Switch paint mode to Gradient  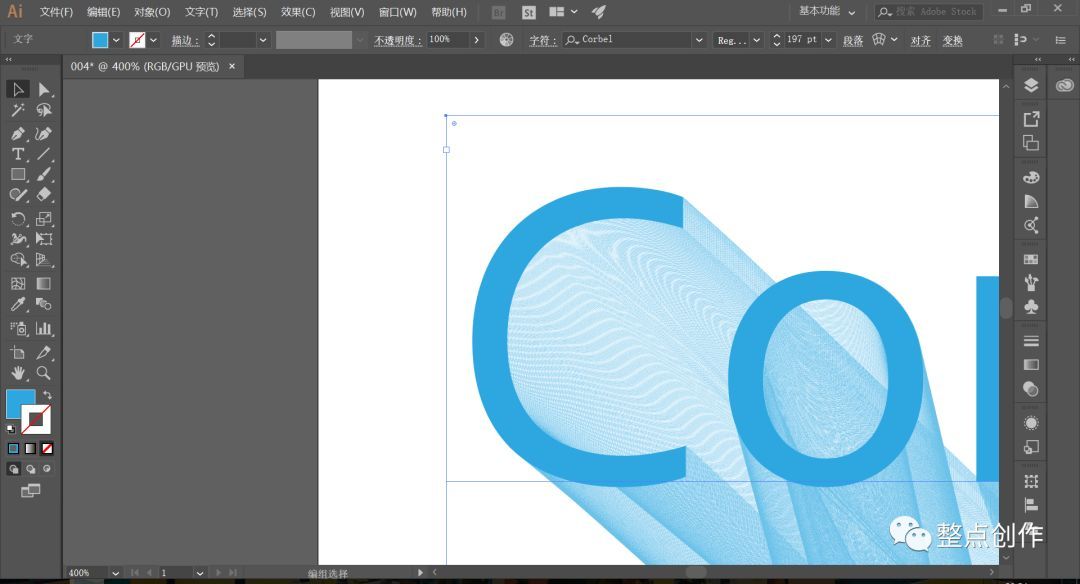pyautogui.click(x=30, y=449)
